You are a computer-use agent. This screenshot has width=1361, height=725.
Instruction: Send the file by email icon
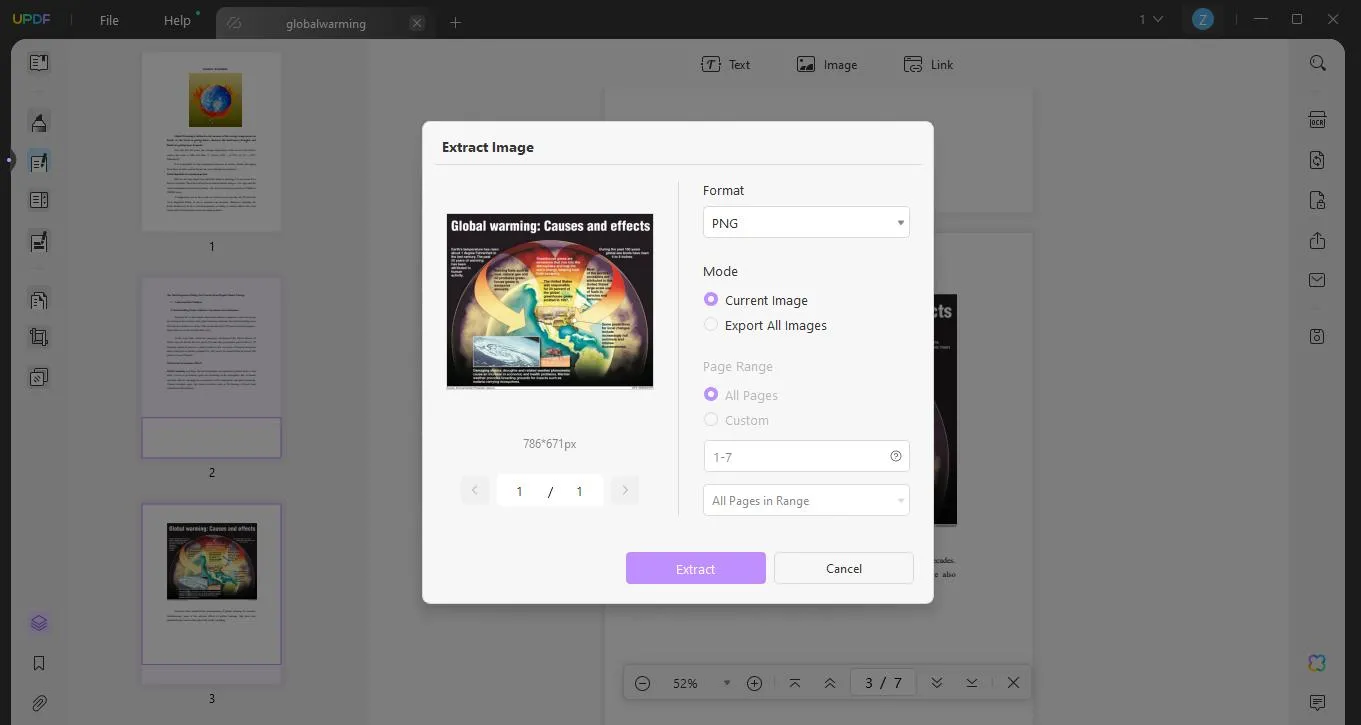click(1318, 281)
